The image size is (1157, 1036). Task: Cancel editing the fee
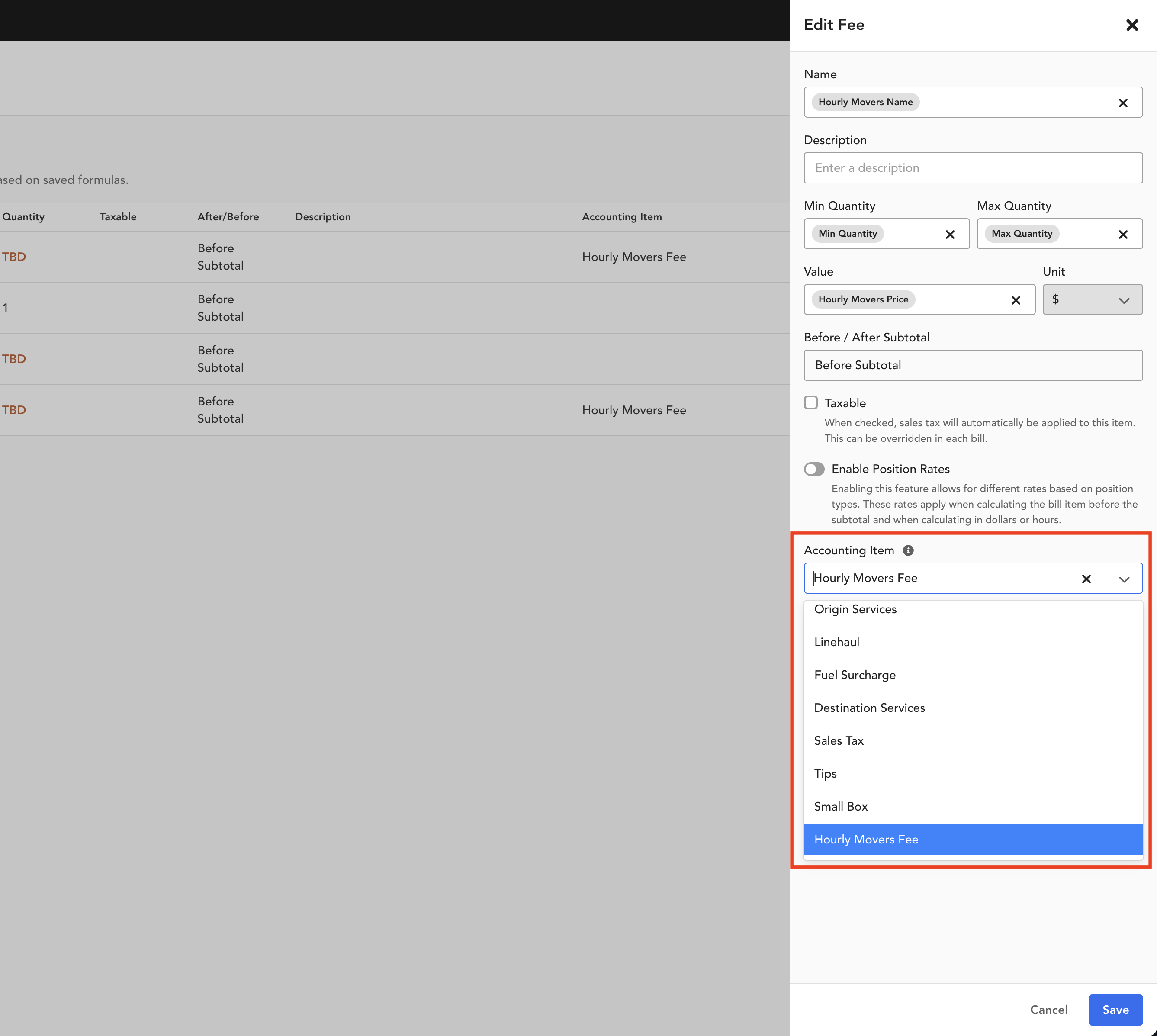[1048, 1010]
